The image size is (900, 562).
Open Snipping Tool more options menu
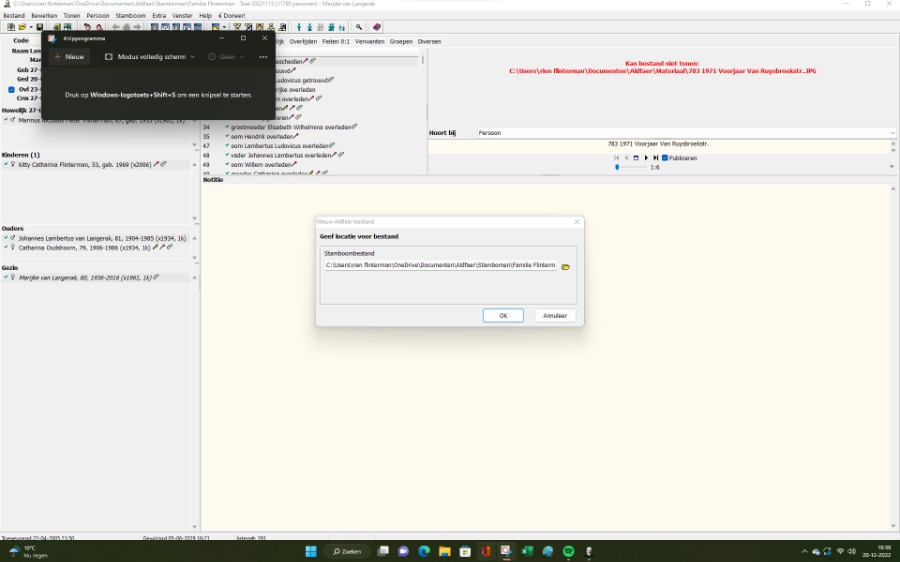pyautogui.click(x=263, y=57)
